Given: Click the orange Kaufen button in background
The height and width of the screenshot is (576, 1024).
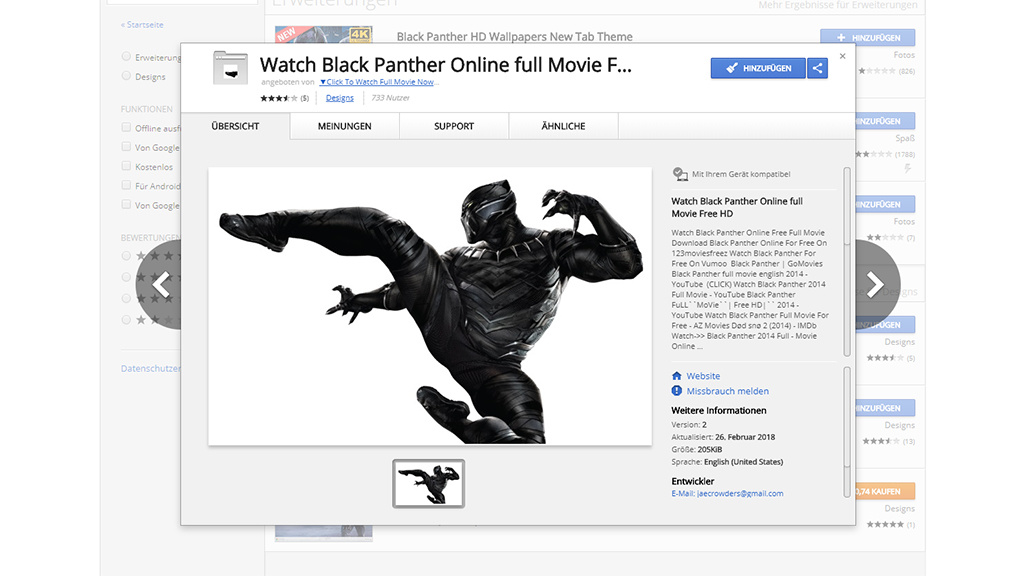Looking at the screenshot, I should click(885, 491).
